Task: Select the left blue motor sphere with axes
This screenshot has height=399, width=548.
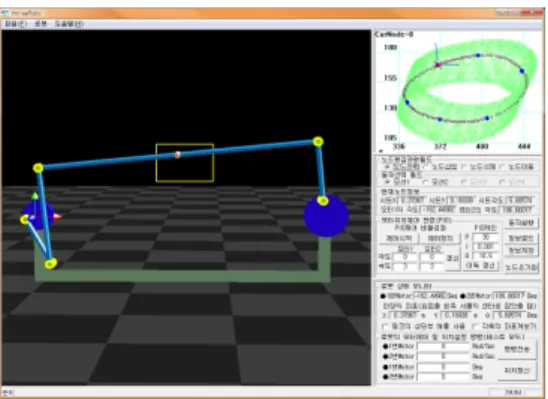Action: click(x=38, y=216)
